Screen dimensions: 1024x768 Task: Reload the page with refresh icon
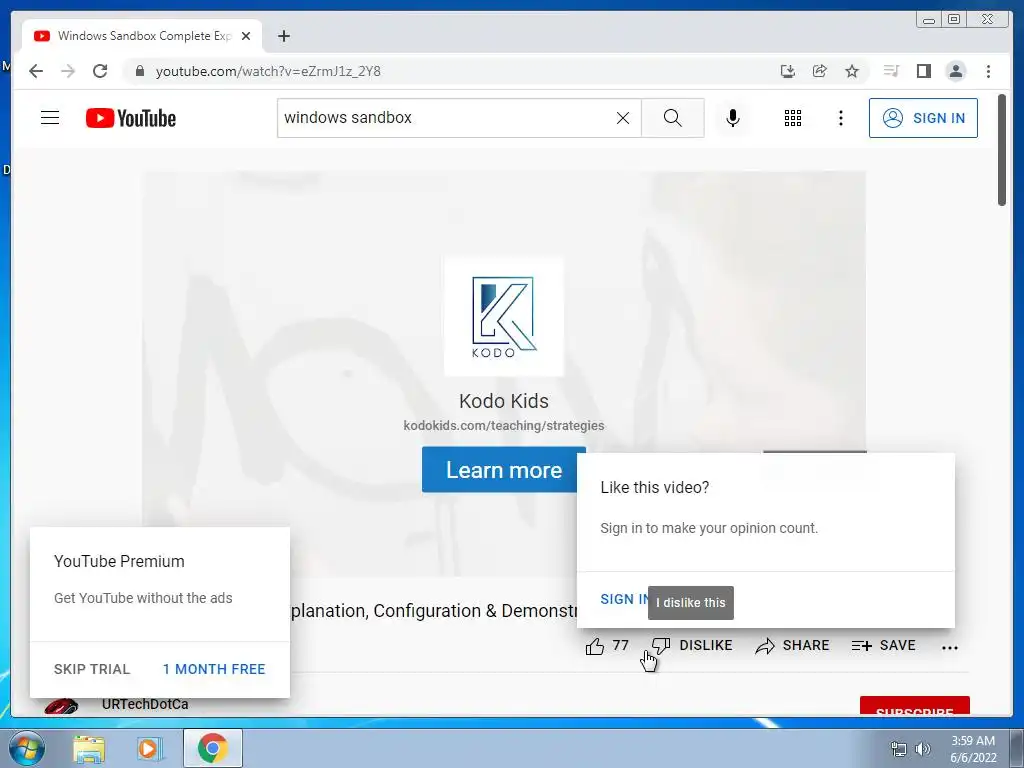click(x=100, y=71)
